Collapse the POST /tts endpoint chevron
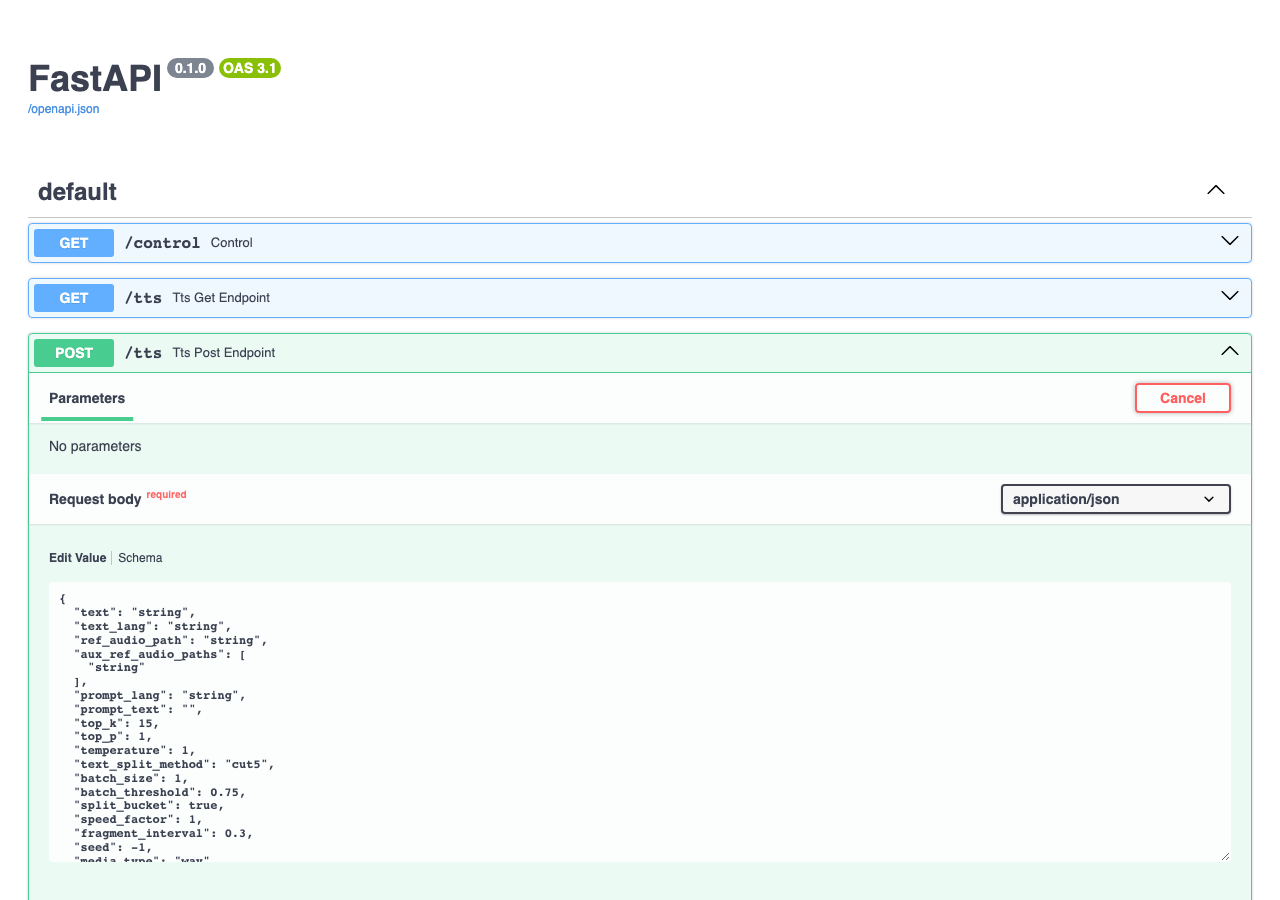 pos(1230,352)
